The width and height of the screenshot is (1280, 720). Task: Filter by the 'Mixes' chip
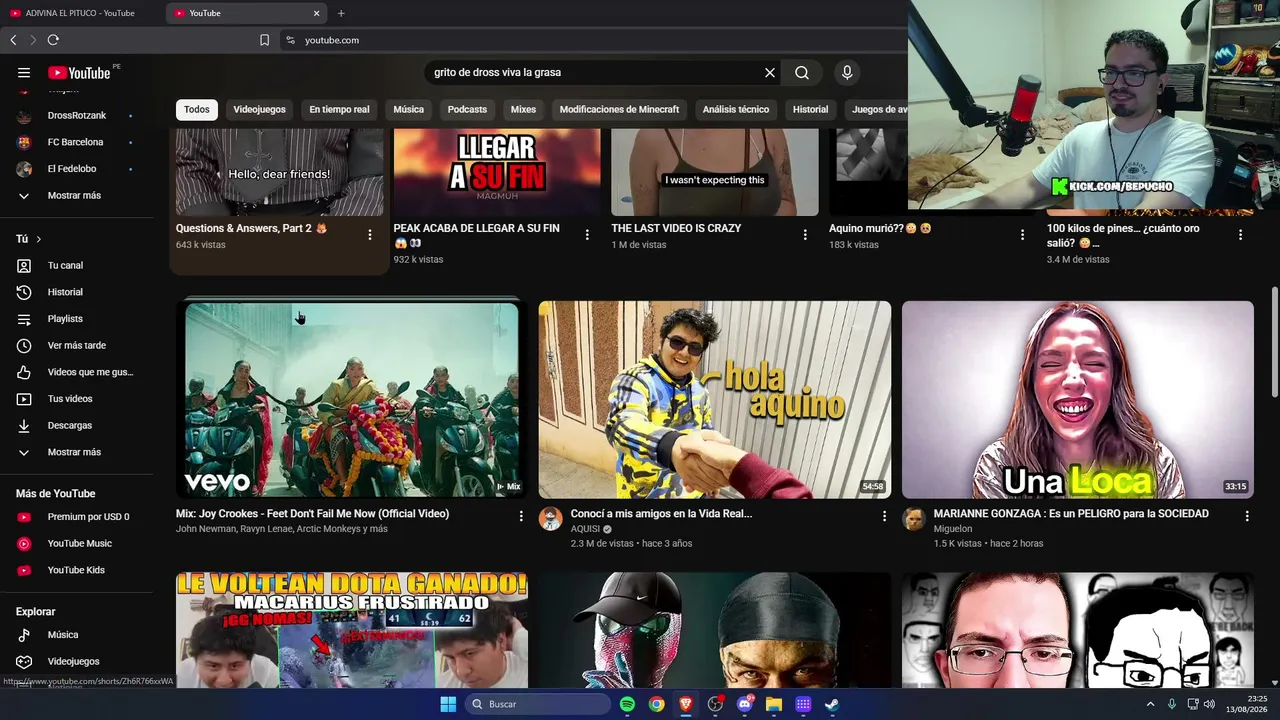click(523, 109)
